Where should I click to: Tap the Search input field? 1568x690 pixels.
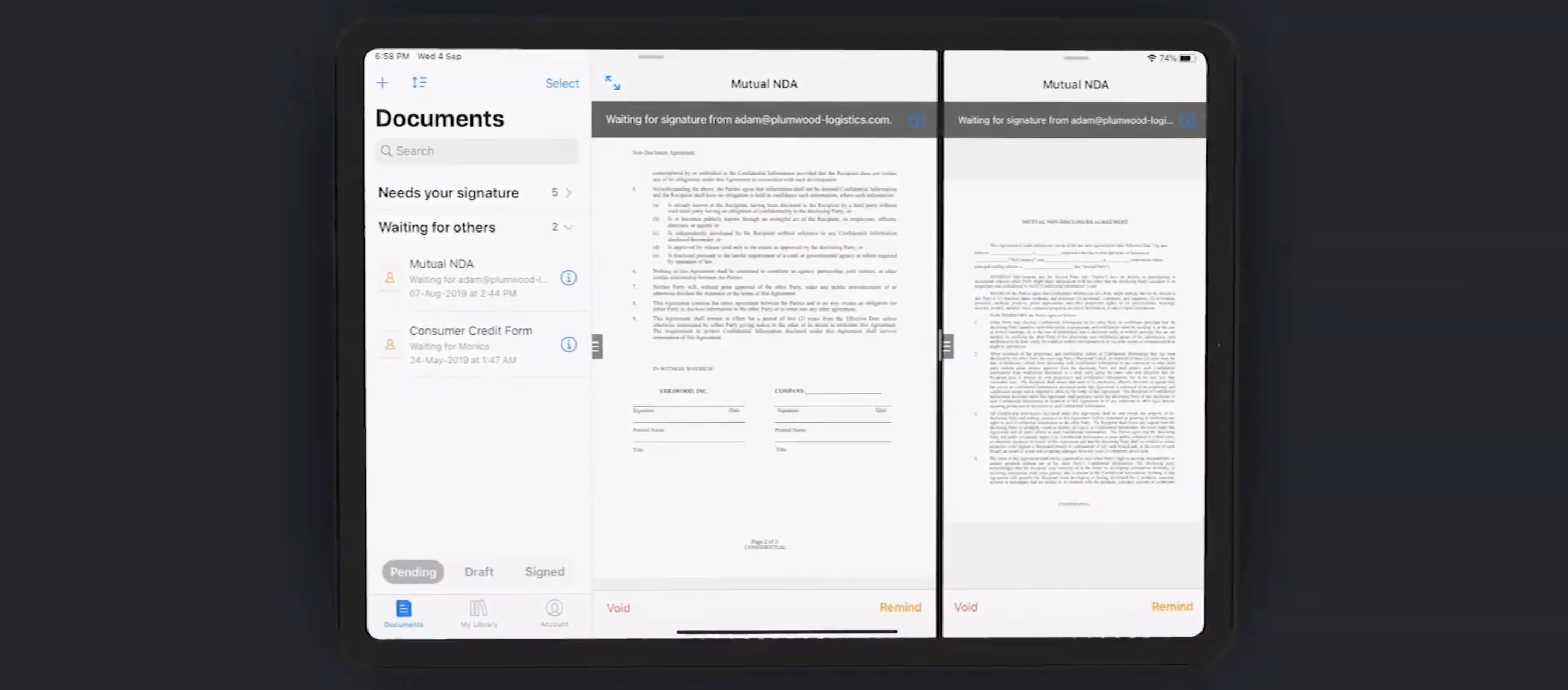pos(477,150)
